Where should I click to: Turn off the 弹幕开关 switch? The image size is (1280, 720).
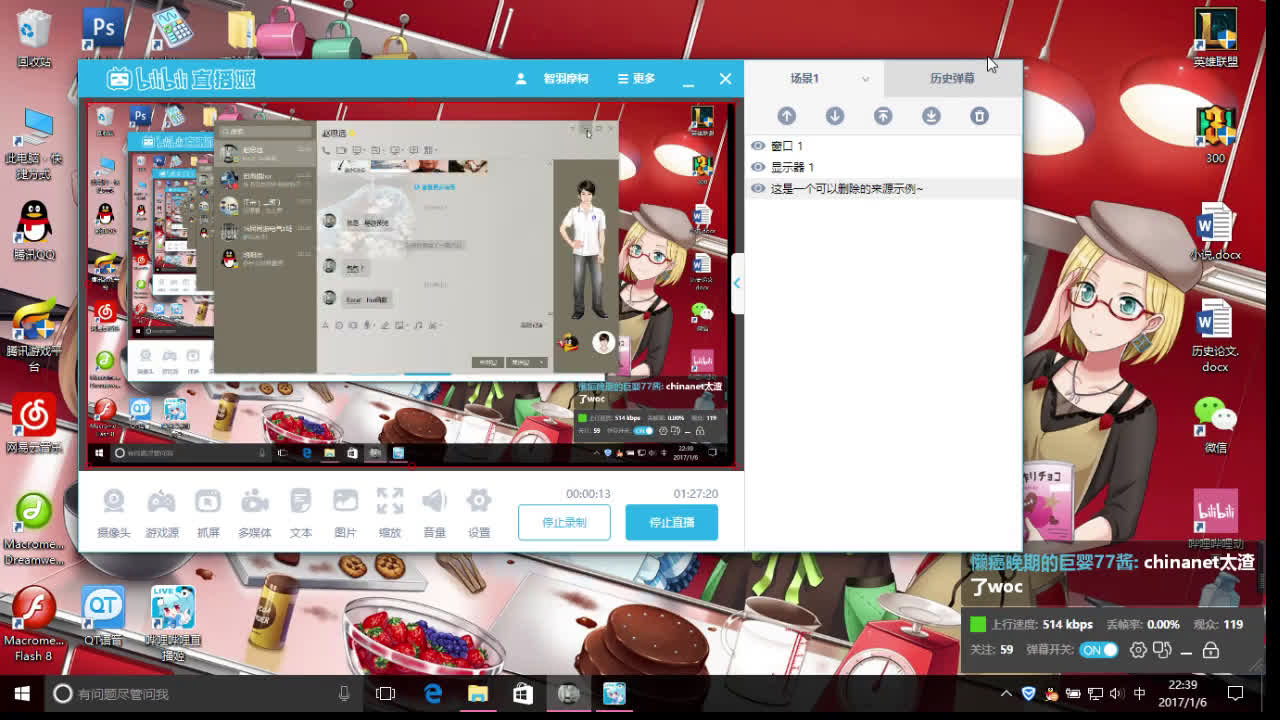coord(1099,650)
